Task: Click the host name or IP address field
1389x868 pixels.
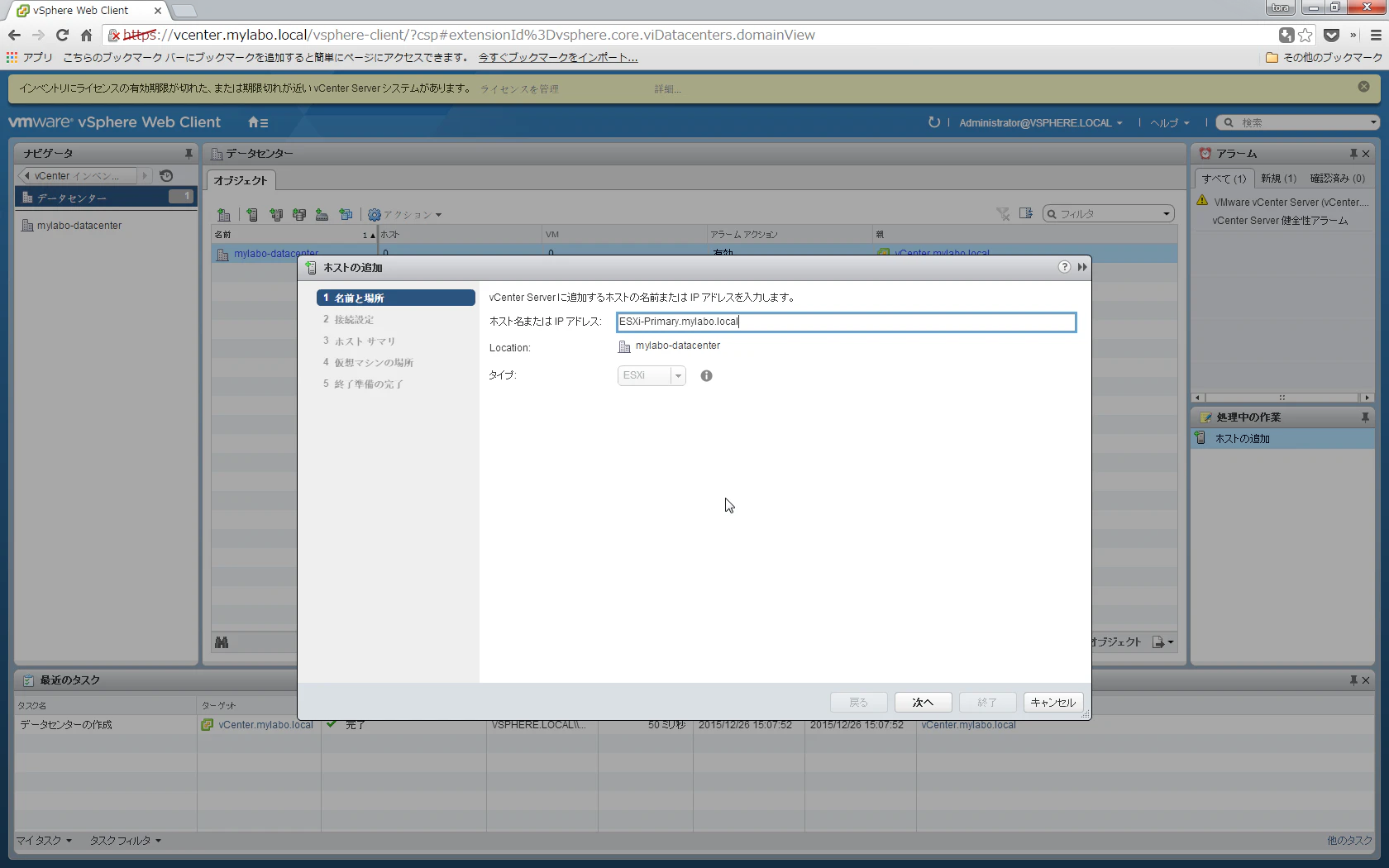Action: coord(846,322)
